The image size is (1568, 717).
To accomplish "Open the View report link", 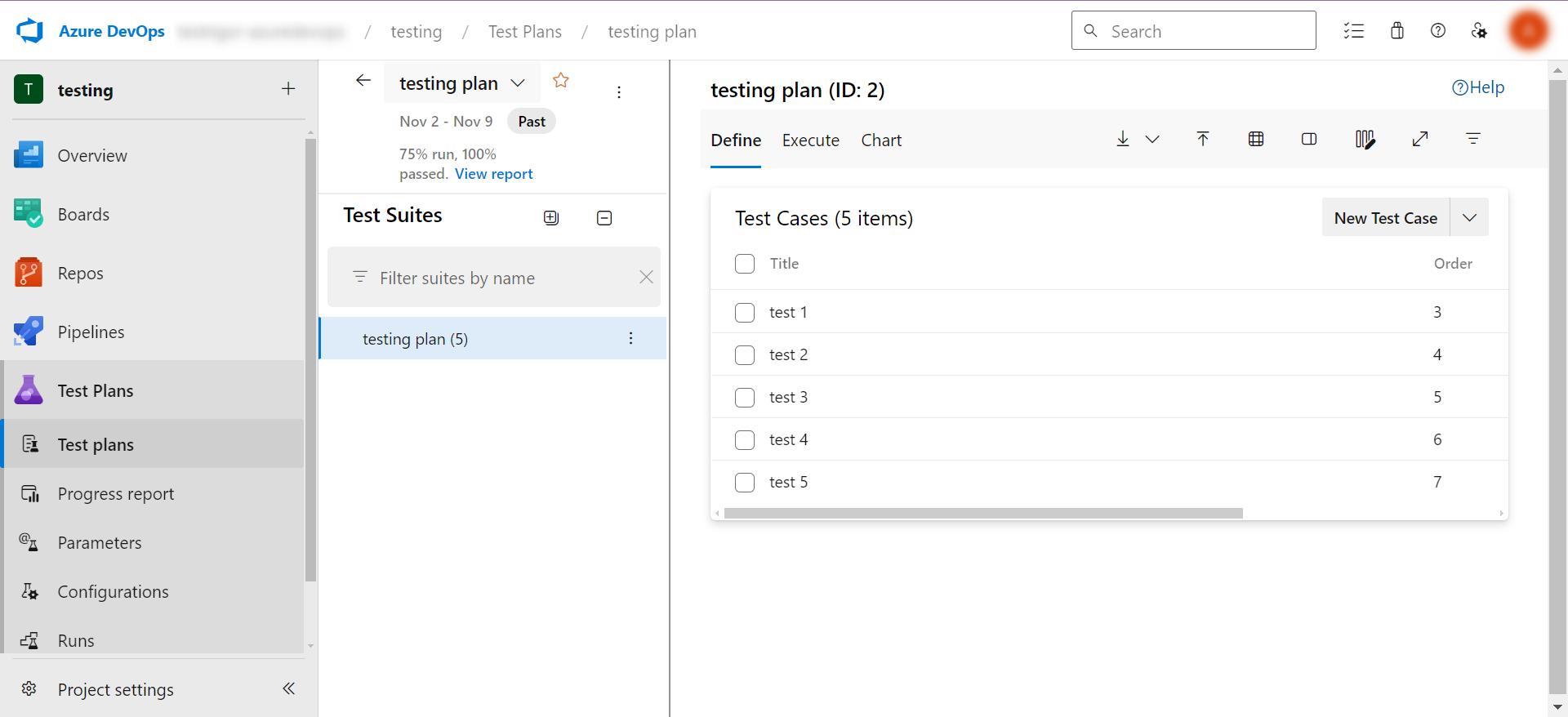I will point(493,174).
